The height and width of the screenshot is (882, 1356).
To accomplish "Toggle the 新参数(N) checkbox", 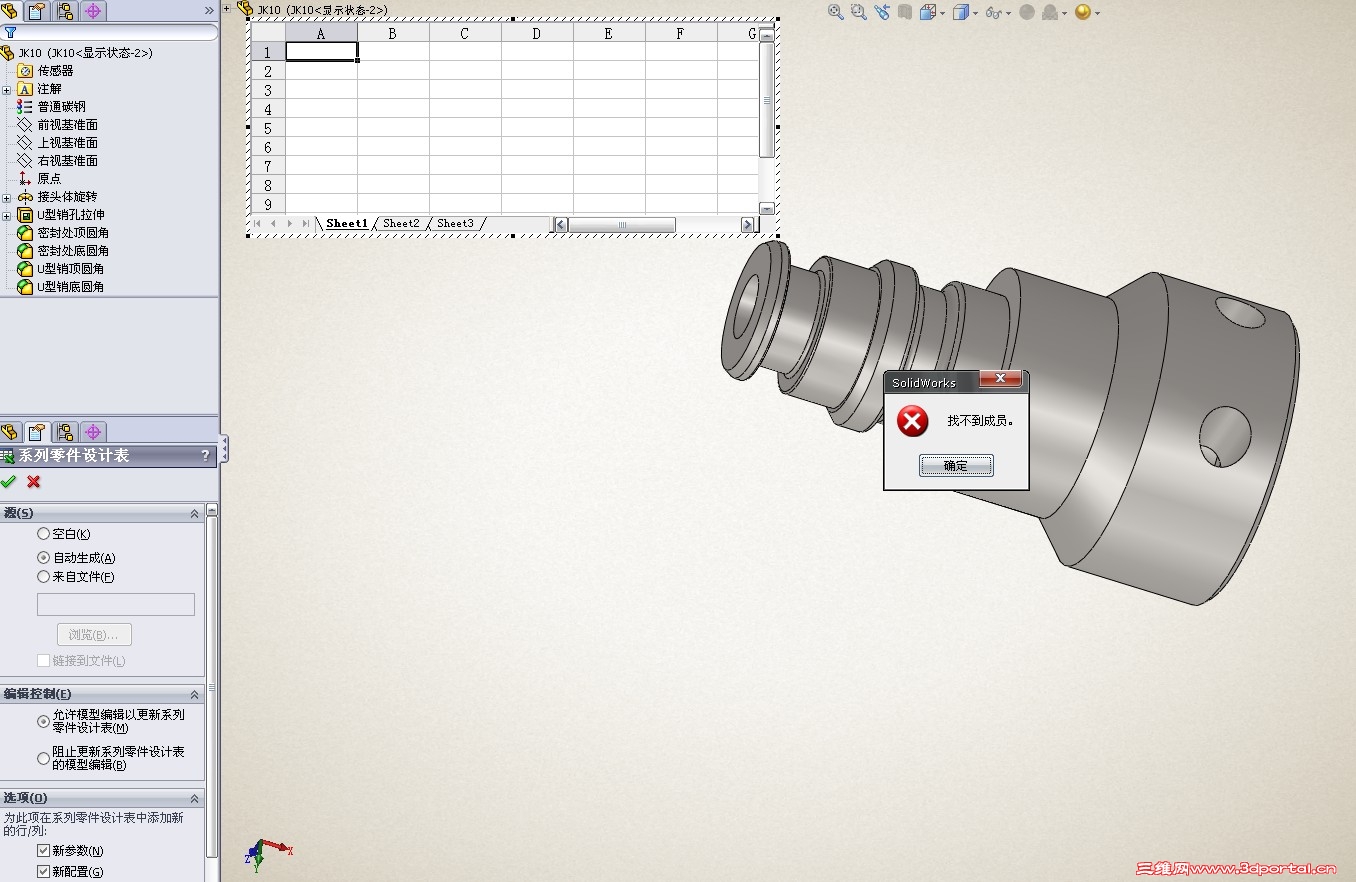I will point(43,850).
